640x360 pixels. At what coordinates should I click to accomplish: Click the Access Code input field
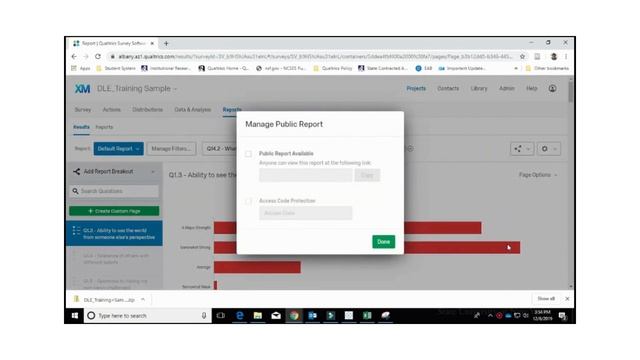pos(305,213)
